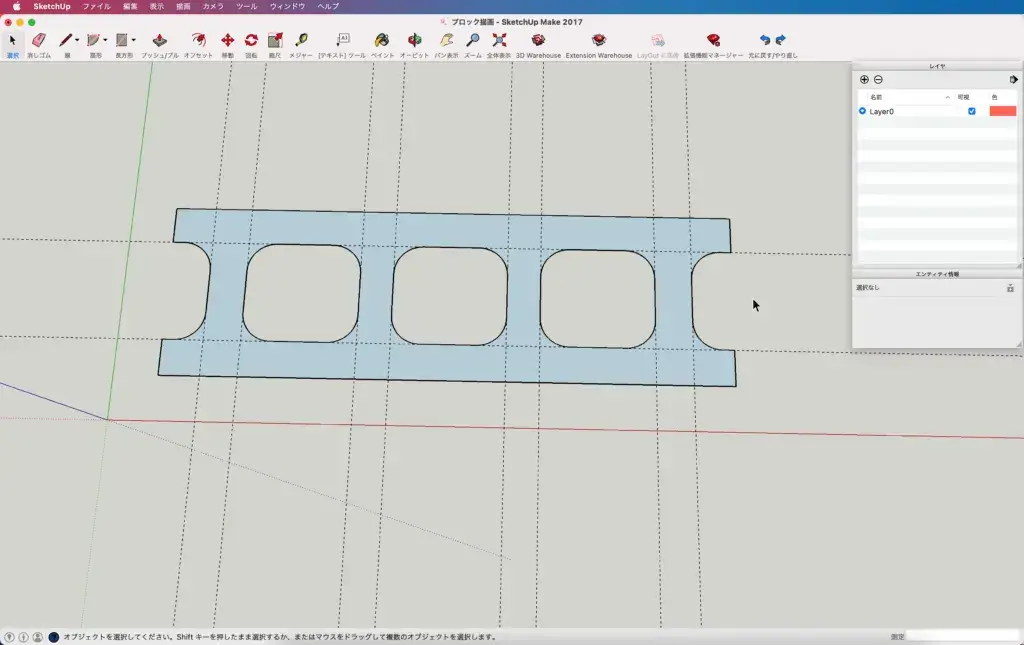The image size is (1024, 645).
Task: Pick the 消しゴム eraser tool
Action: (39, 40)
